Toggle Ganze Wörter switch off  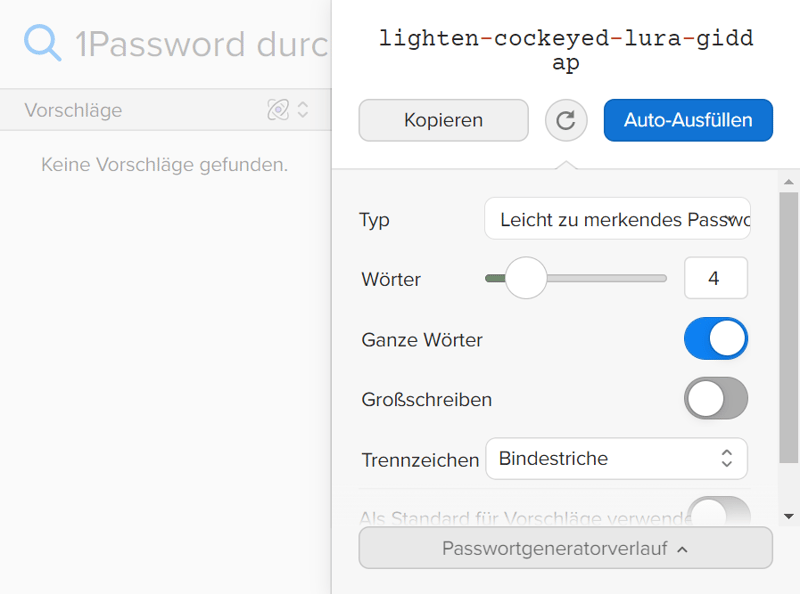point(716,339)
